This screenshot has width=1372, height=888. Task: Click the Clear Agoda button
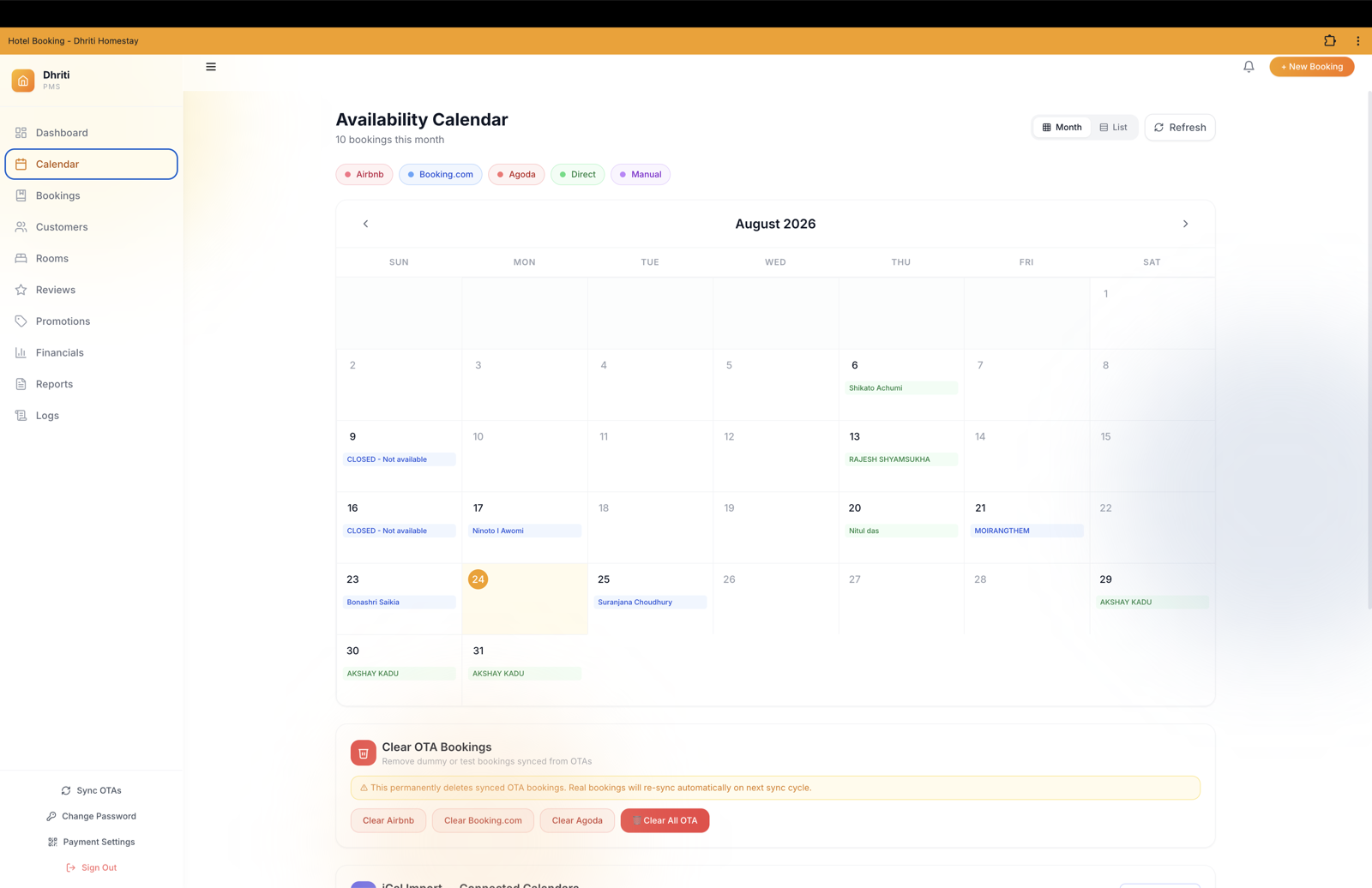pos(577,820)
